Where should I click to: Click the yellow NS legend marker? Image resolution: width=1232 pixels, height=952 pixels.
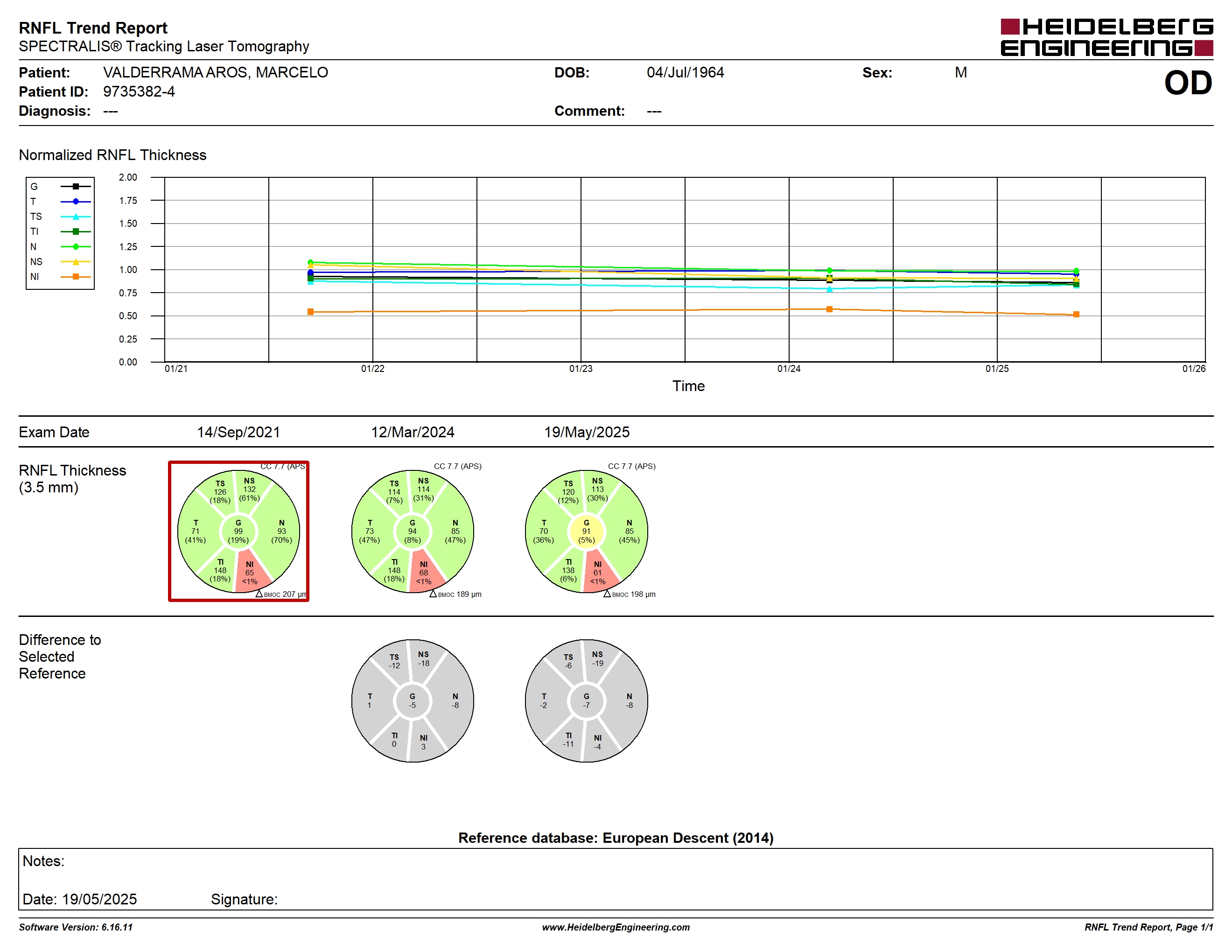tap(76, 262)
